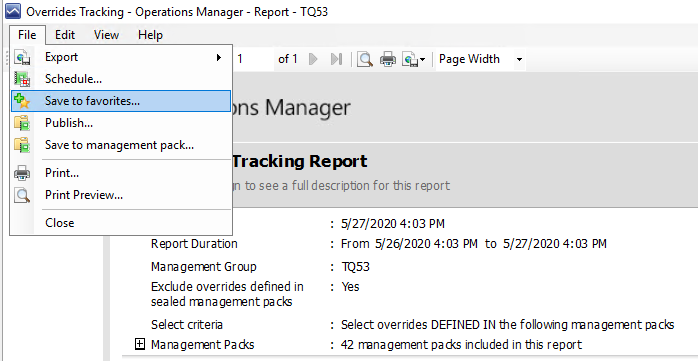Screen dimensions: 698x361
Task: Click the toolbar printer icon
Action: (x=388, y=59)
